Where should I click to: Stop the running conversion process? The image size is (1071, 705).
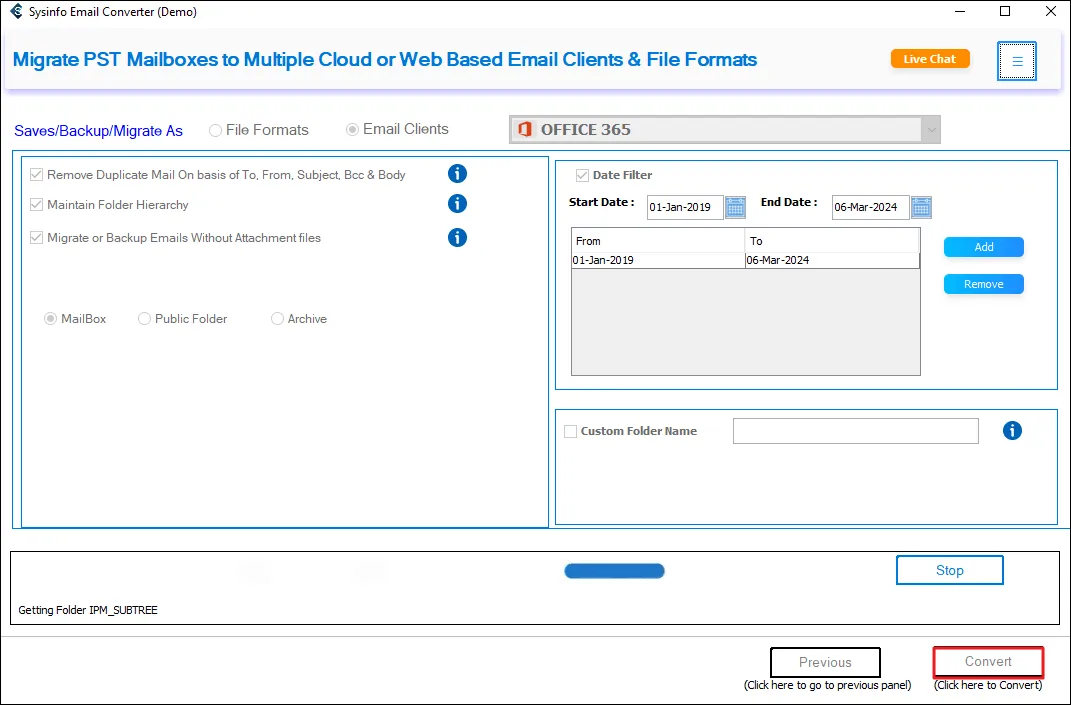click(x=949, y=570)
